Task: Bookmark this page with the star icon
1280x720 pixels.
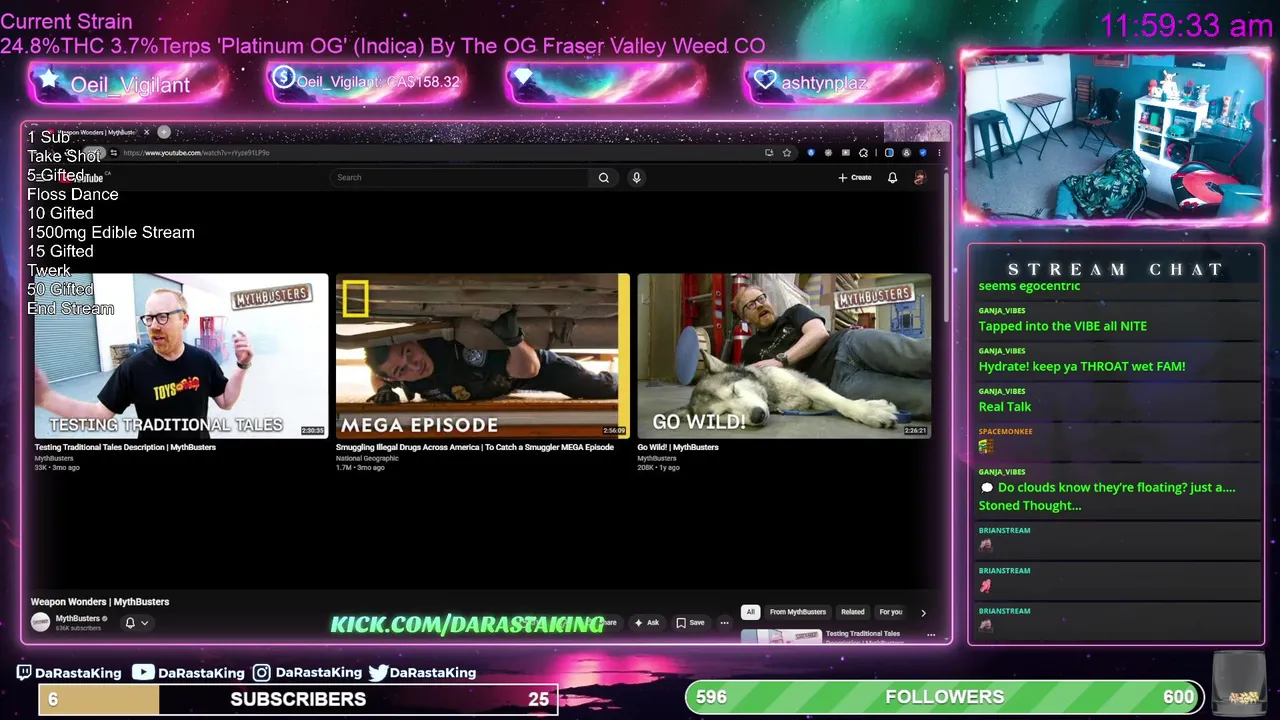Action: click(787, 153)
